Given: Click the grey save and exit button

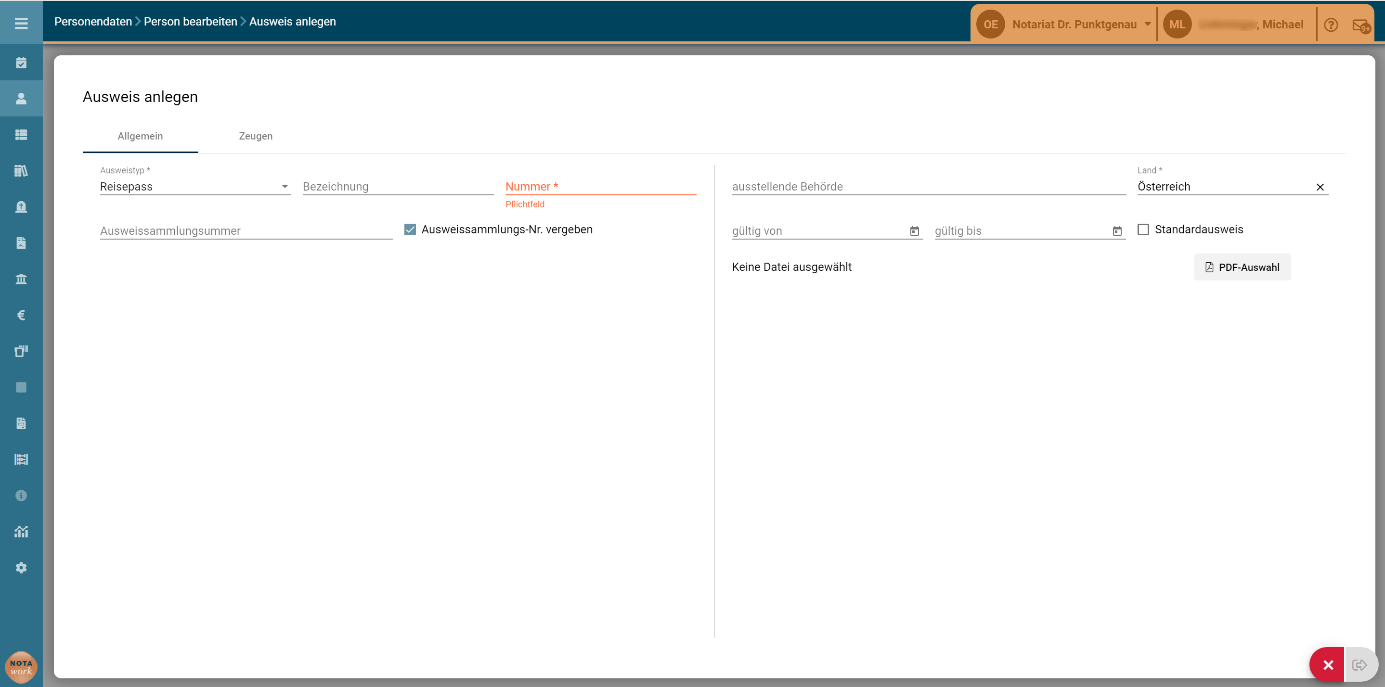Looking at the screenshot, I should [1360, 665].
